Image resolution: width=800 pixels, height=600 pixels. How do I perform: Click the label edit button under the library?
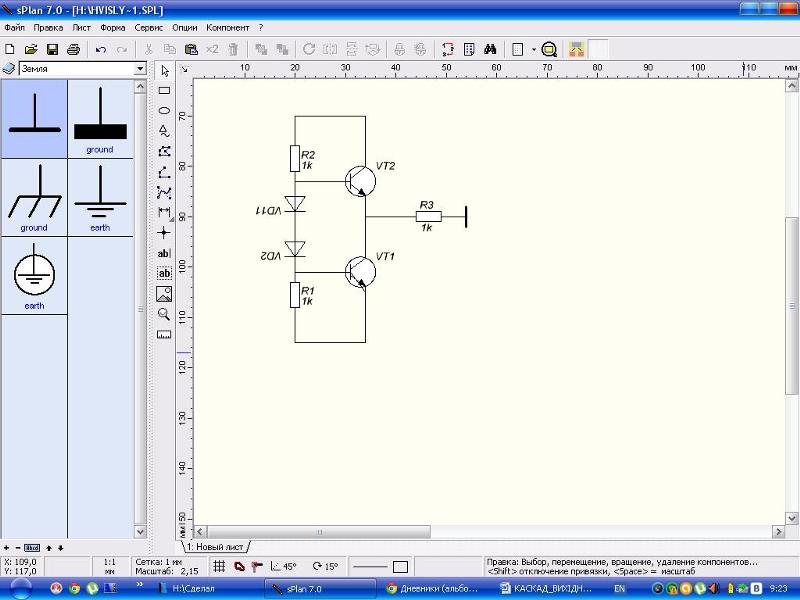[32, 548]
